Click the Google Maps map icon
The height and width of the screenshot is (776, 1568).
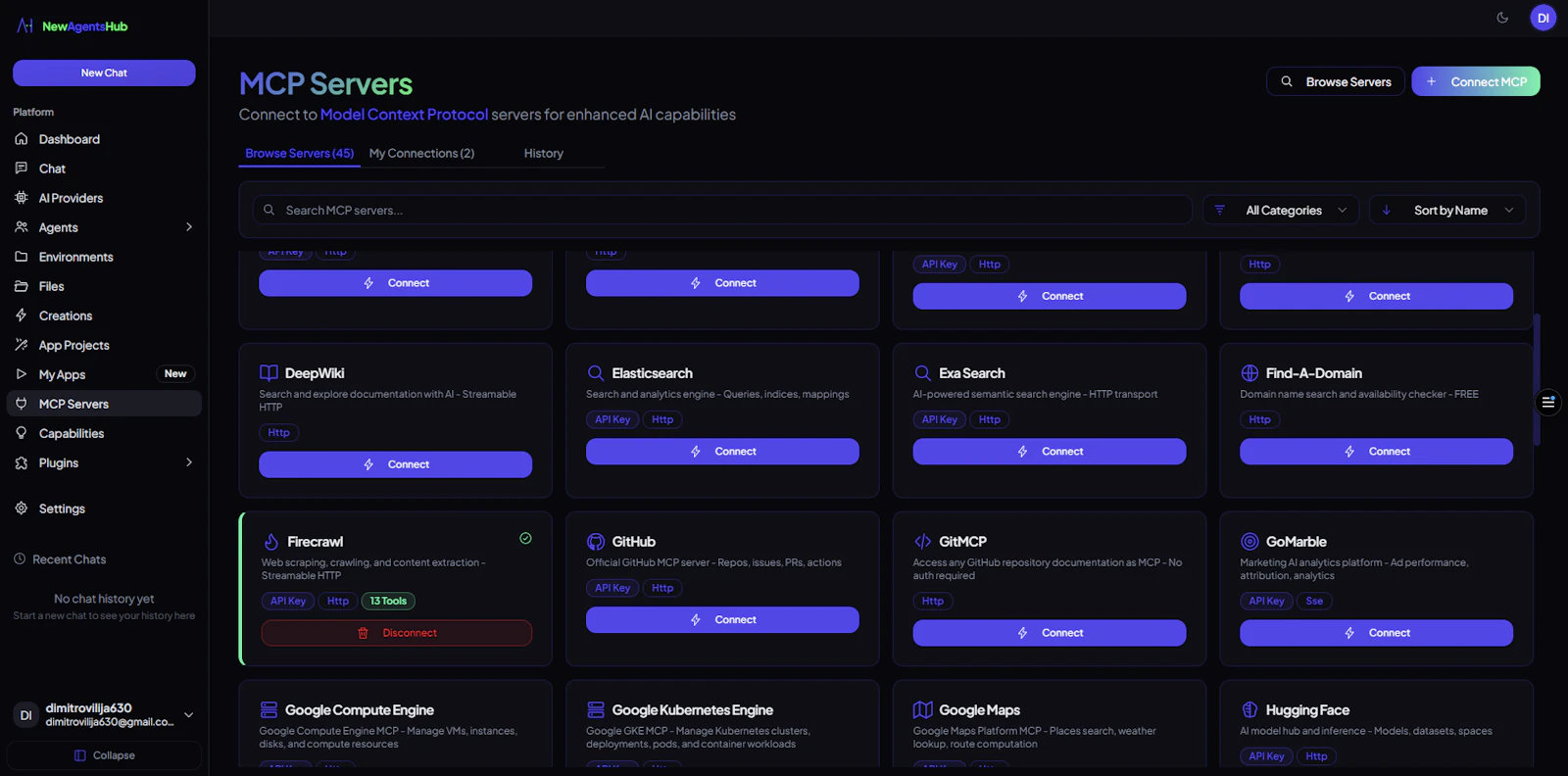pos(922,710)
